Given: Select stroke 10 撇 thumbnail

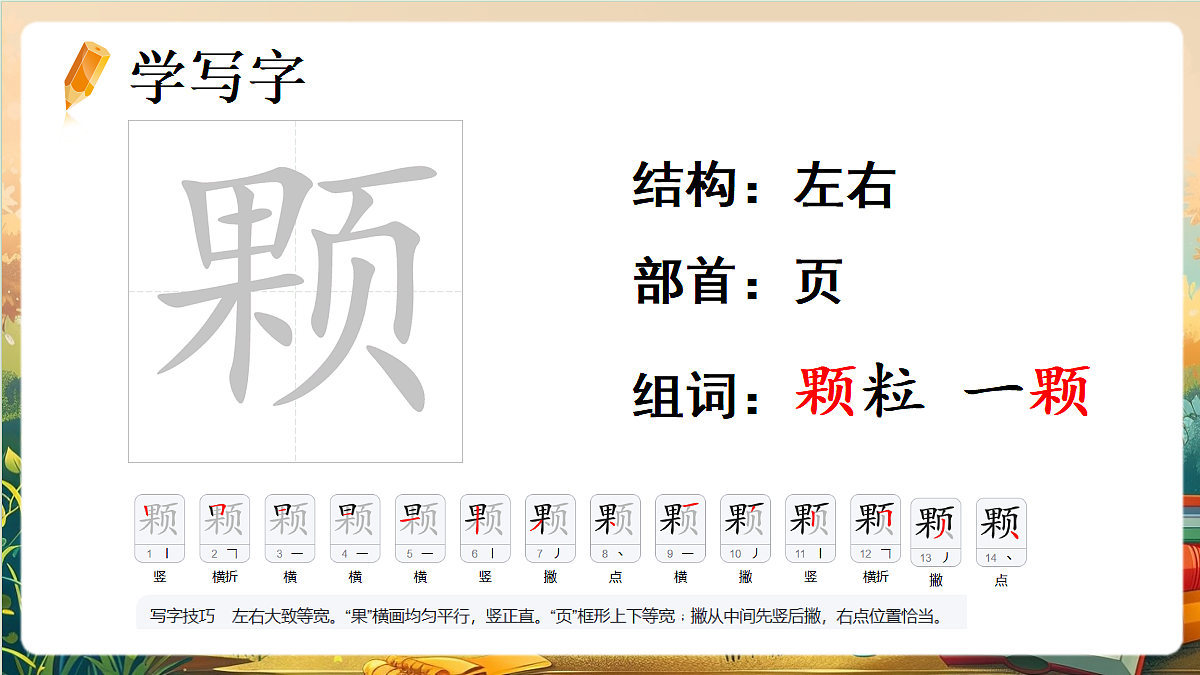Looking at the screenshot, I should pos(746,529).
